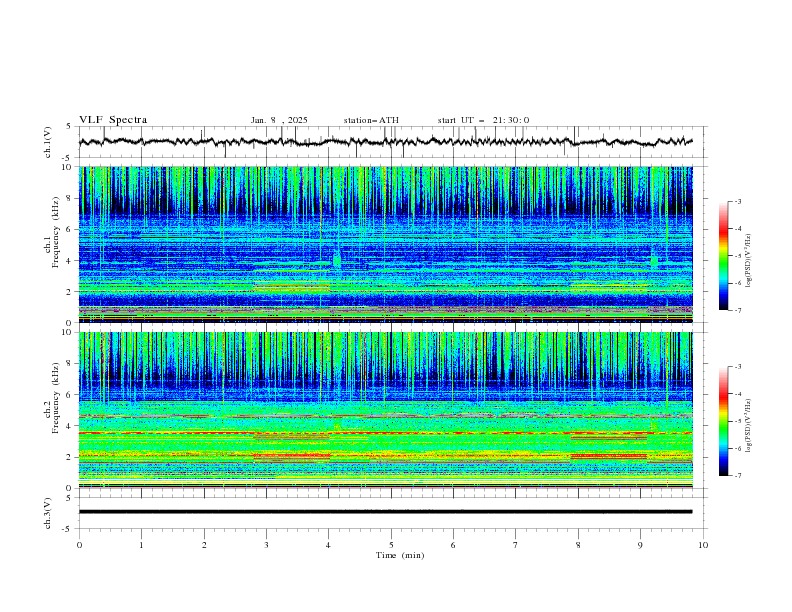Click the ch.1 color bar log(PSD) label
Screen dimensions: 792x612
click(749, 261)
